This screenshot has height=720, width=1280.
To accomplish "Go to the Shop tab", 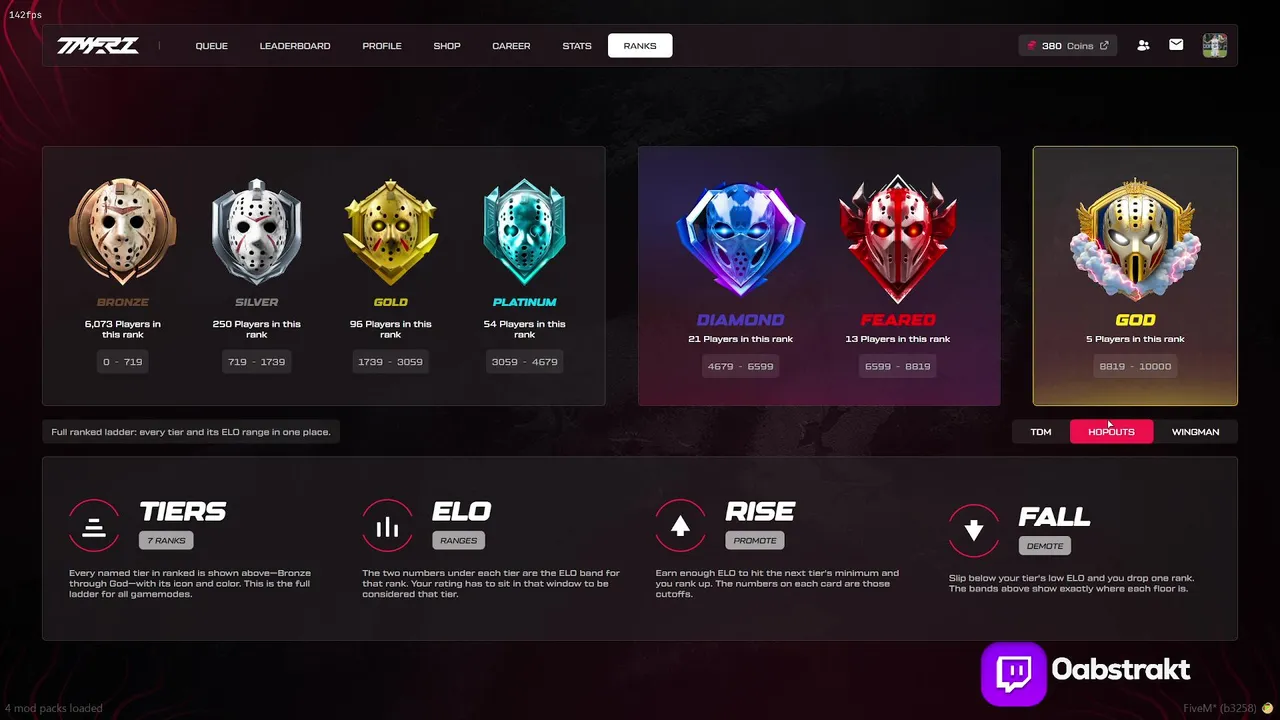I will (x=447, y=46).
